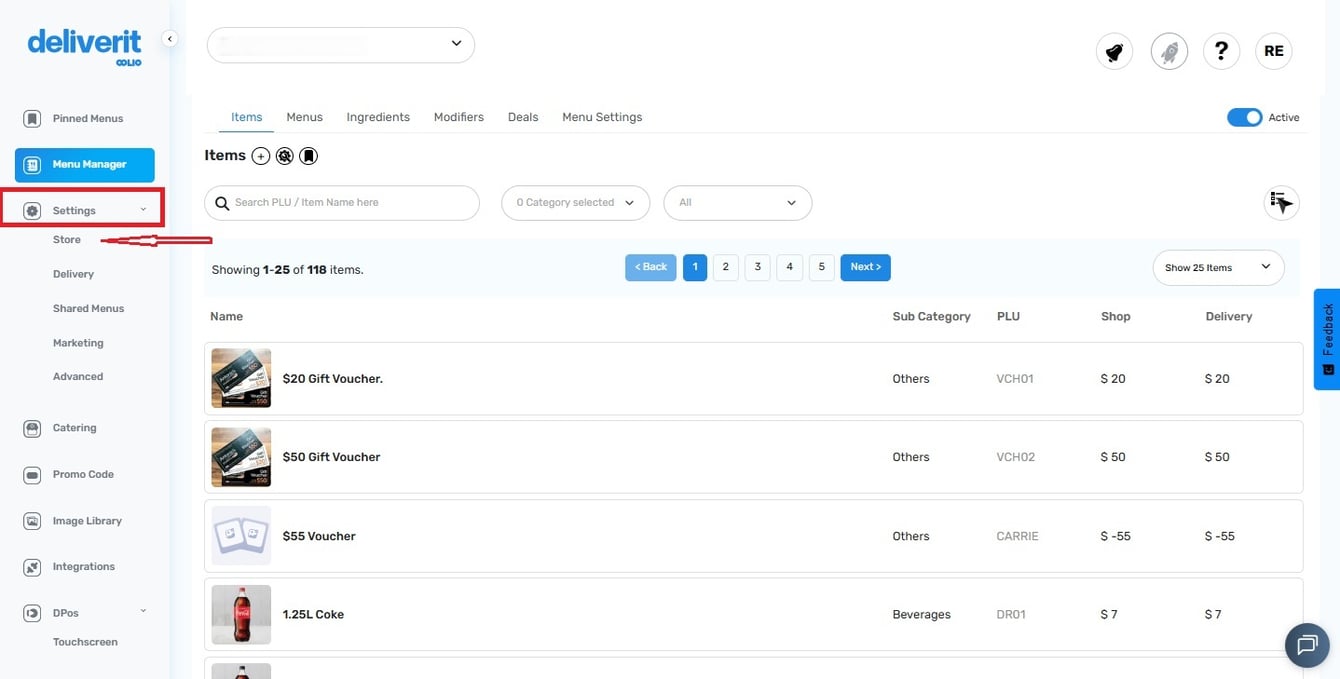Open Shared Menus in the sidebar
Screen dimensions: 1340x679
coord(89,309)
